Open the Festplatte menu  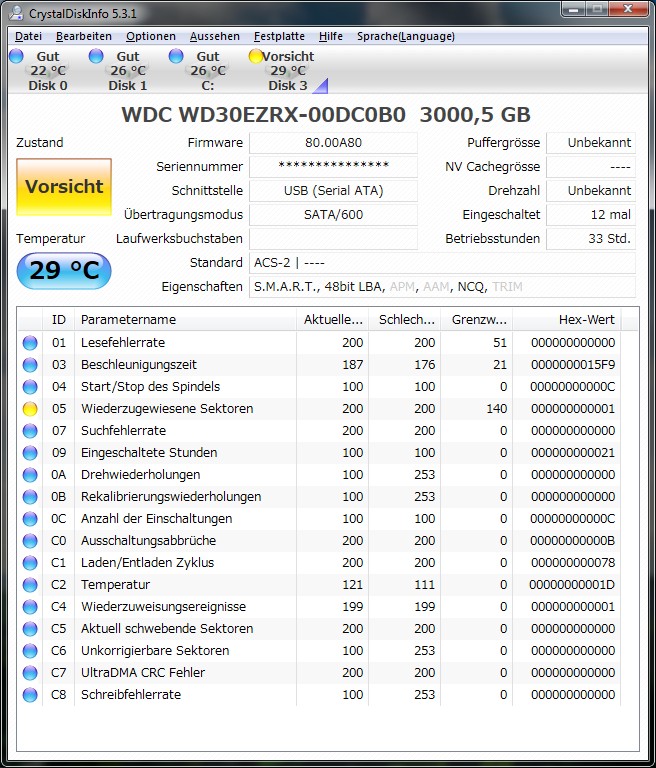(279, 36)
